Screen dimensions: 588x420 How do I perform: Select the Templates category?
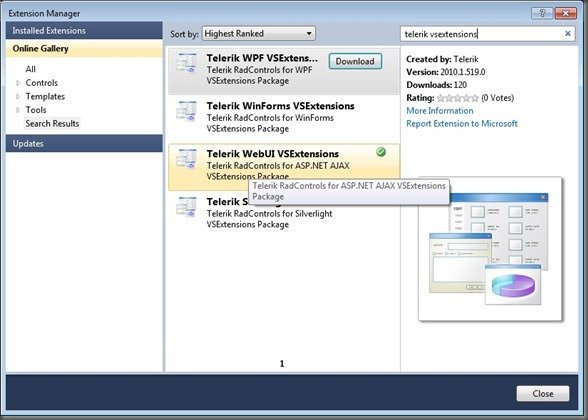point(45,96)
